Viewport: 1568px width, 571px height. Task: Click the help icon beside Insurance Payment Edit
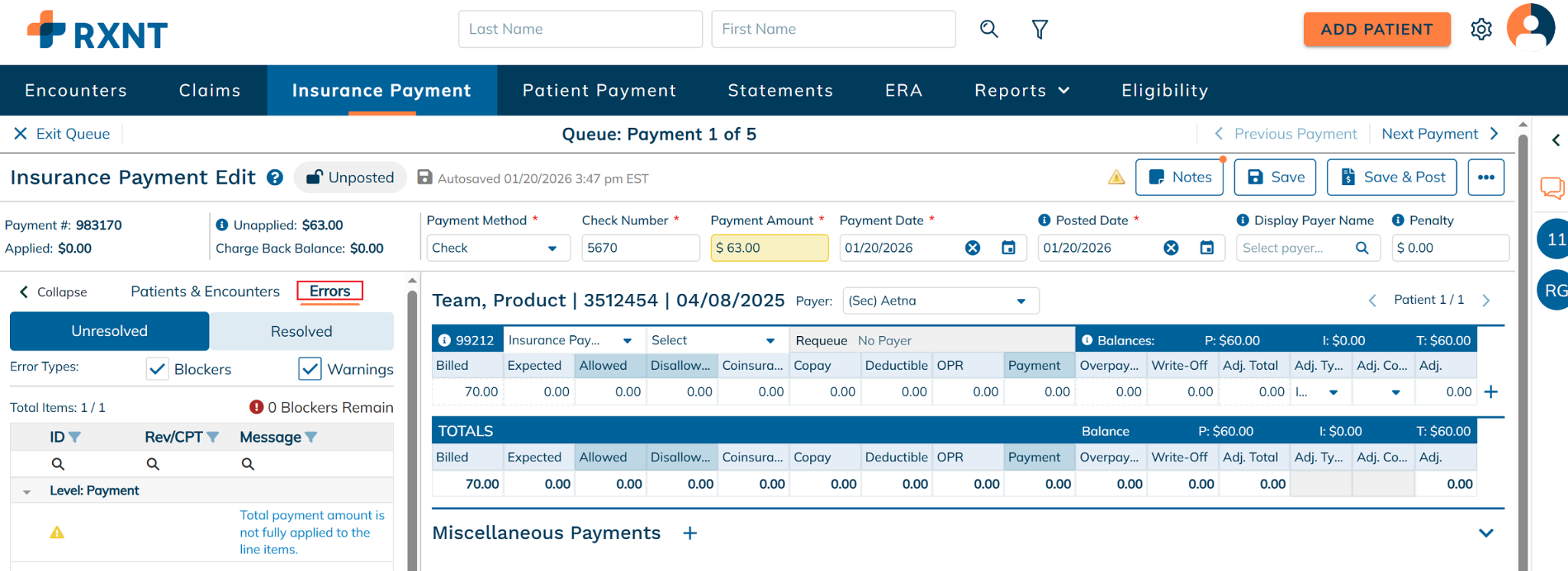click(275, 178)
